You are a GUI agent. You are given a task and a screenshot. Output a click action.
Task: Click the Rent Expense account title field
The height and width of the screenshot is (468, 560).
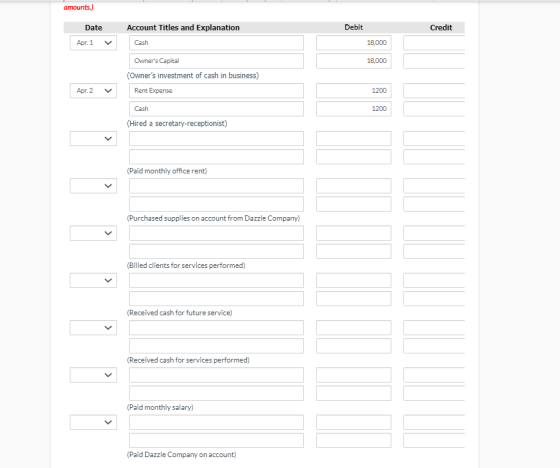(216, 91)
